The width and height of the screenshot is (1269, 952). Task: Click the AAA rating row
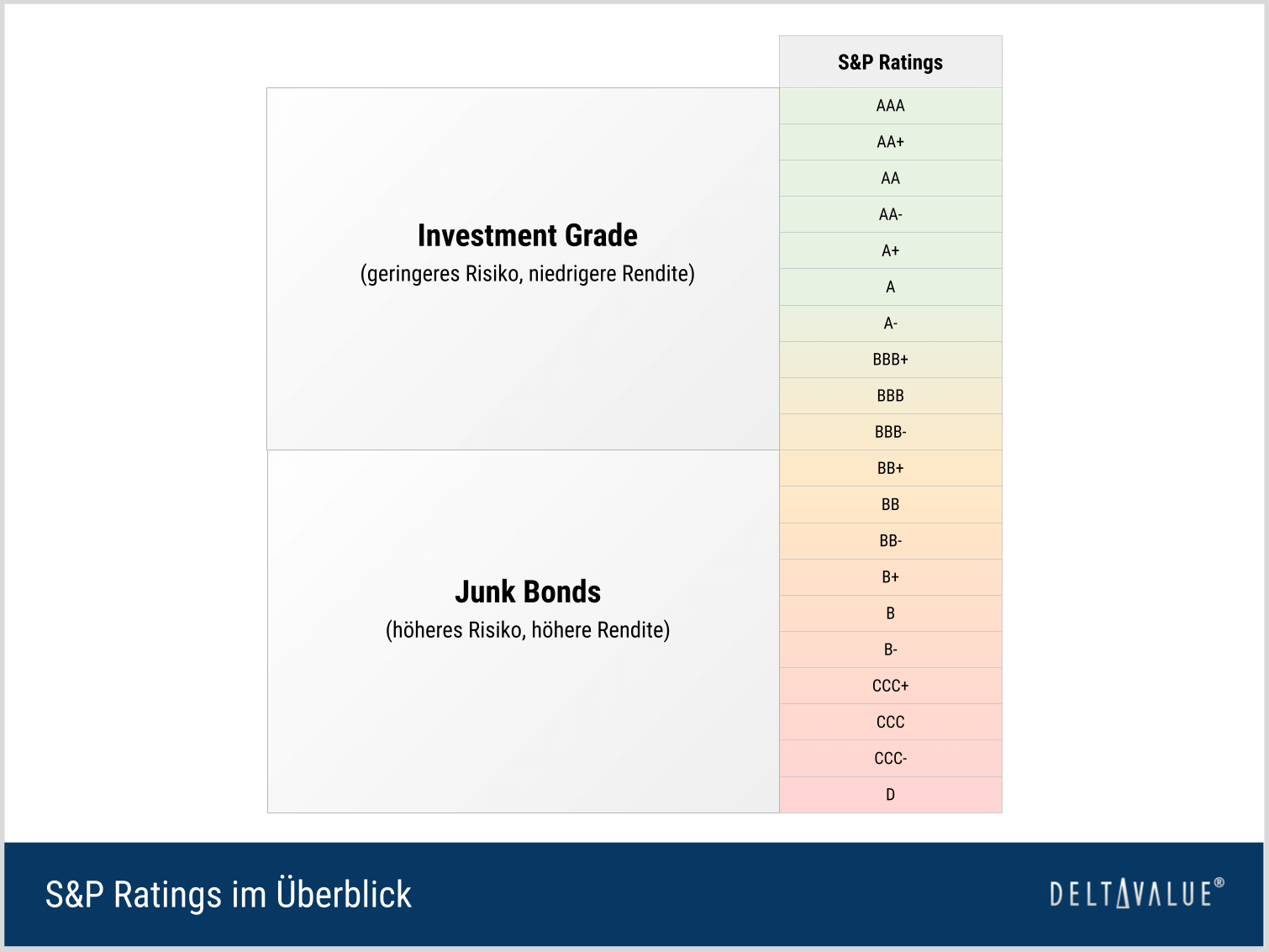point(891,106)
